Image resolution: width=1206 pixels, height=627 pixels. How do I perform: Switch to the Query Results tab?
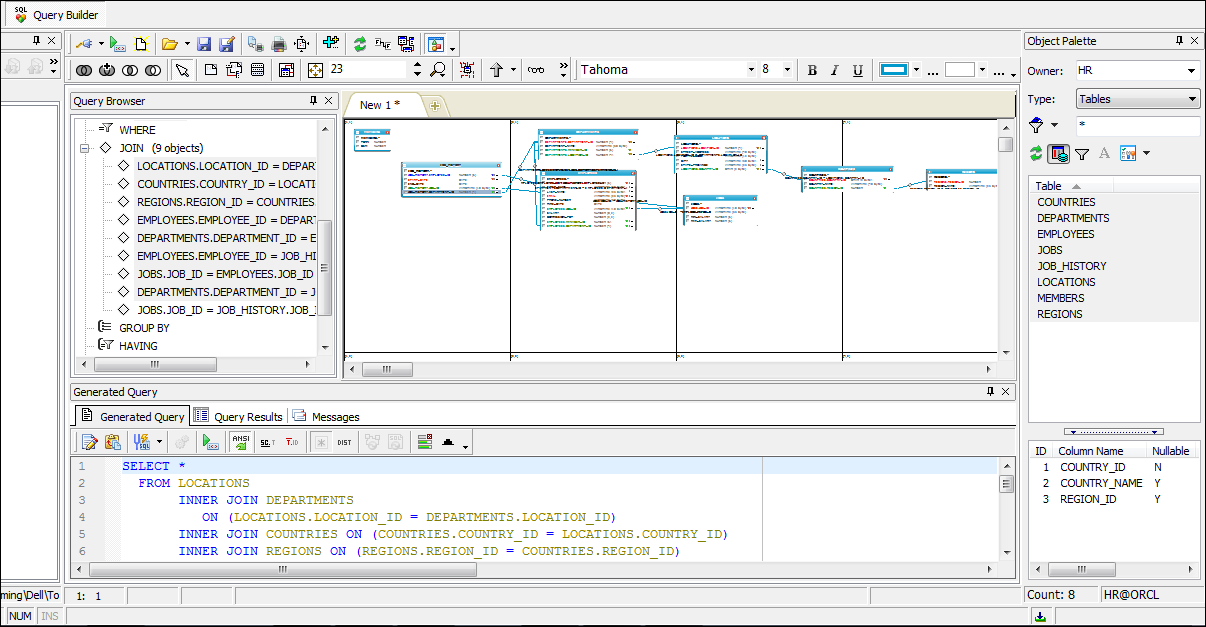click(x=247, y=416)
